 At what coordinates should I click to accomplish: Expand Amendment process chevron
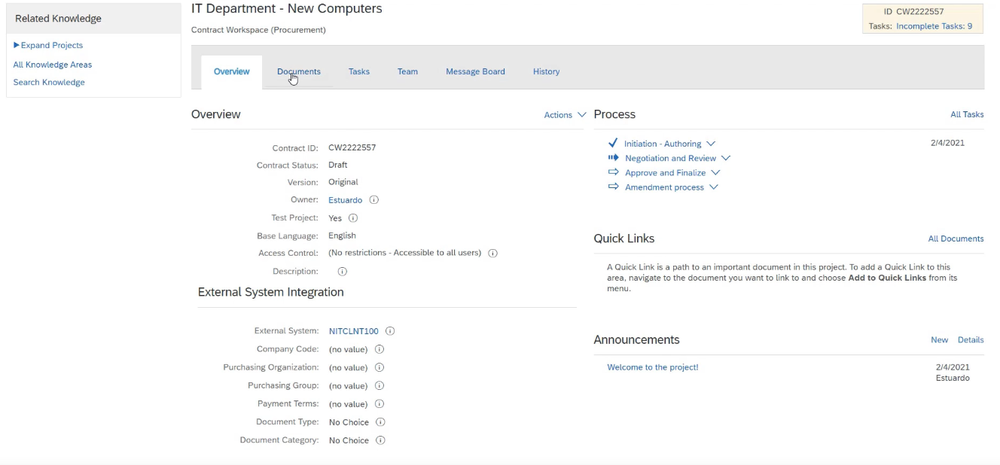pos(714,188)
